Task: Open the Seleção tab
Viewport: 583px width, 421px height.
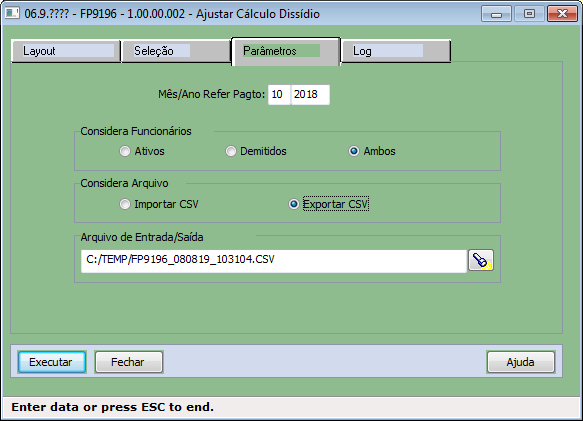Action: [x=176, y=51]
